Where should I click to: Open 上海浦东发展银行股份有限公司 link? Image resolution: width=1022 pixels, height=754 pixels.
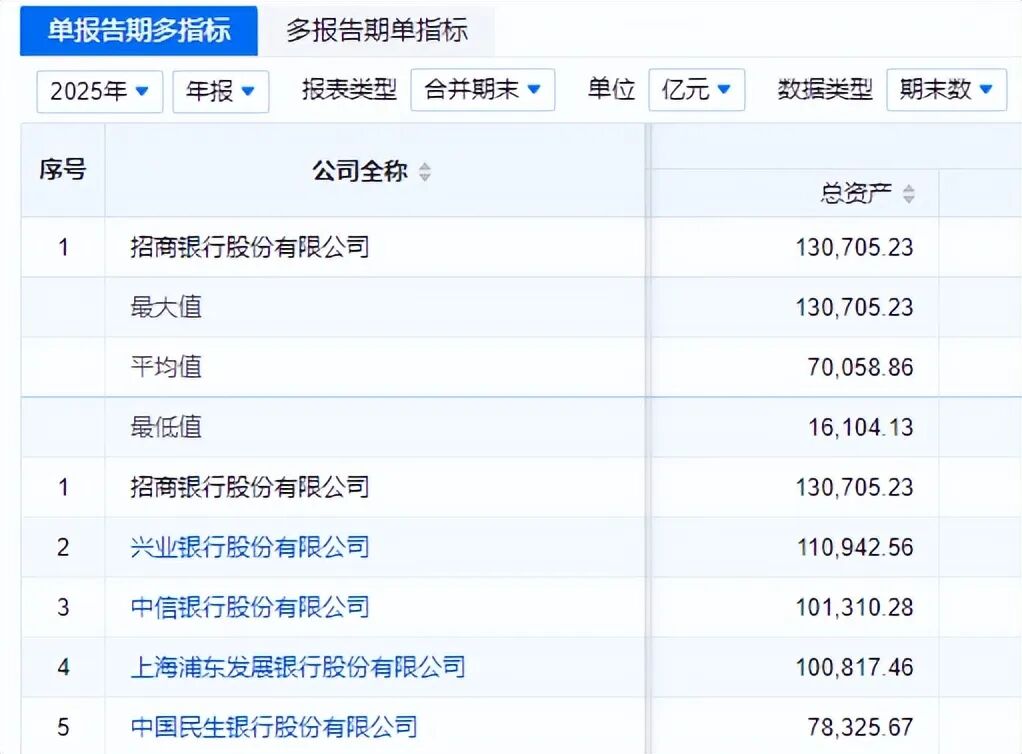click(298, 667)
